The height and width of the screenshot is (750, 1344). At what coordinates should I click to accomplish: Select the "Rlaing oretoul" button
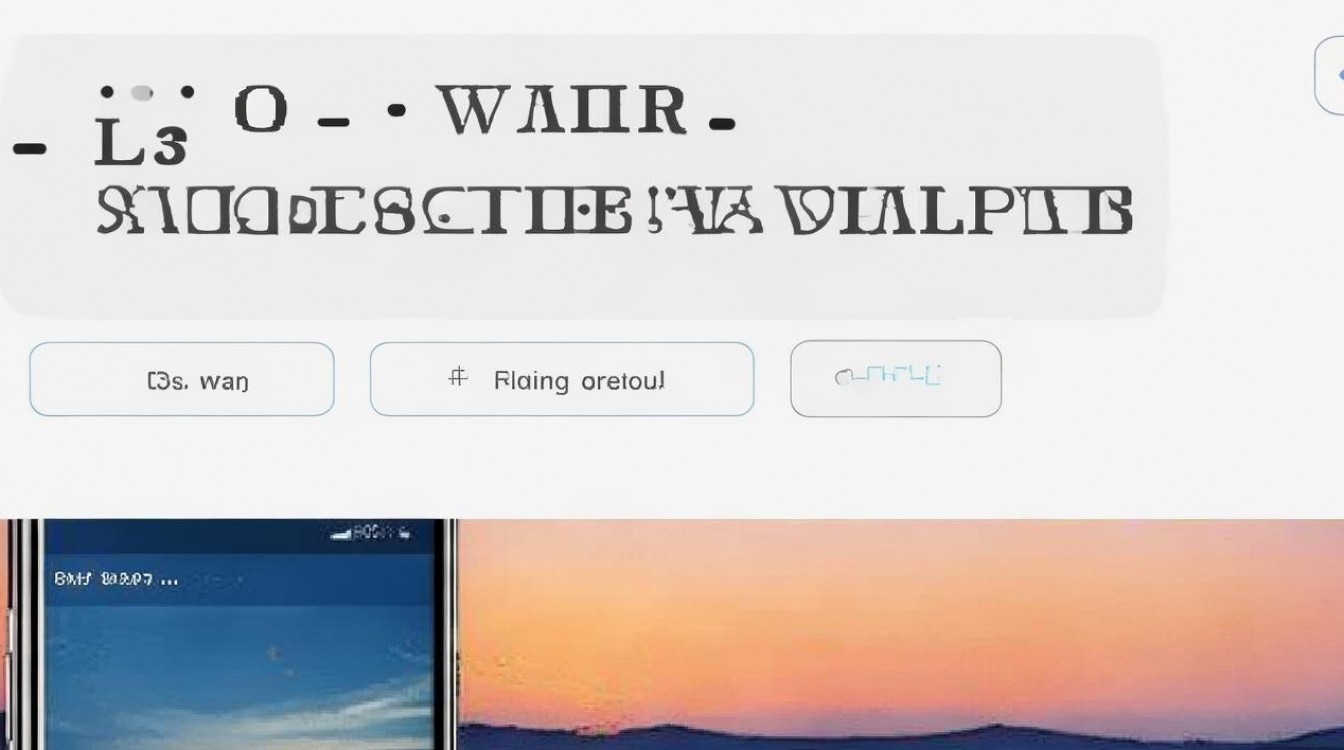tap(562, 379)
